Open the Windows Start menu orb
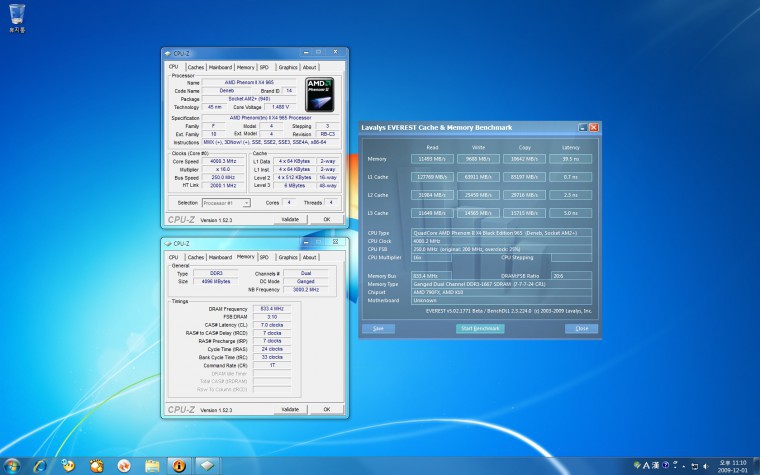The height and width of the screenshot is (475, 760). (x=11, y=466)
